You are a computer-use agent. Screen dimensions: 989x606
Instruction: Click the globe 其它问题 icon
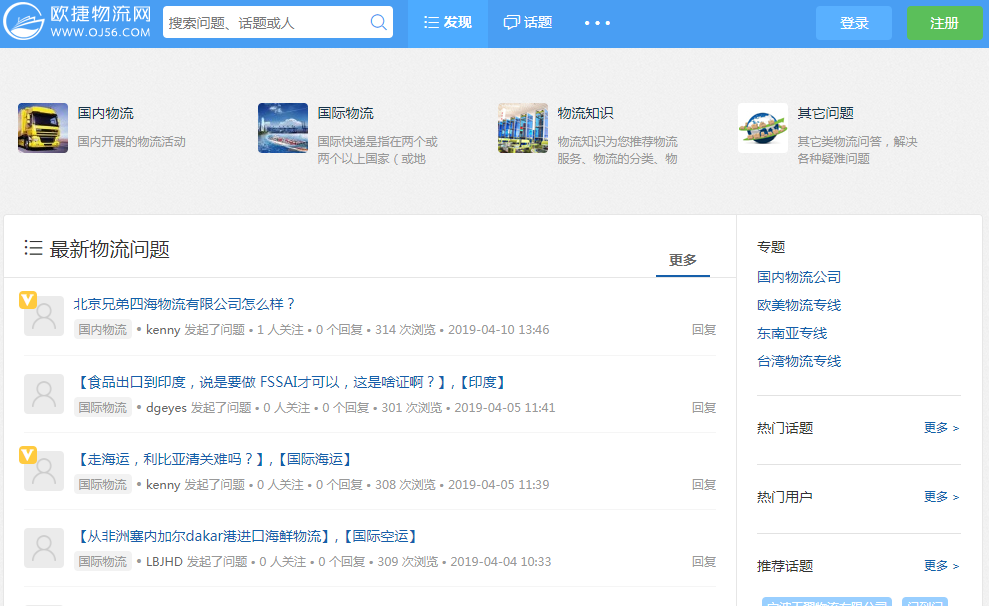(x=763, y=128)
